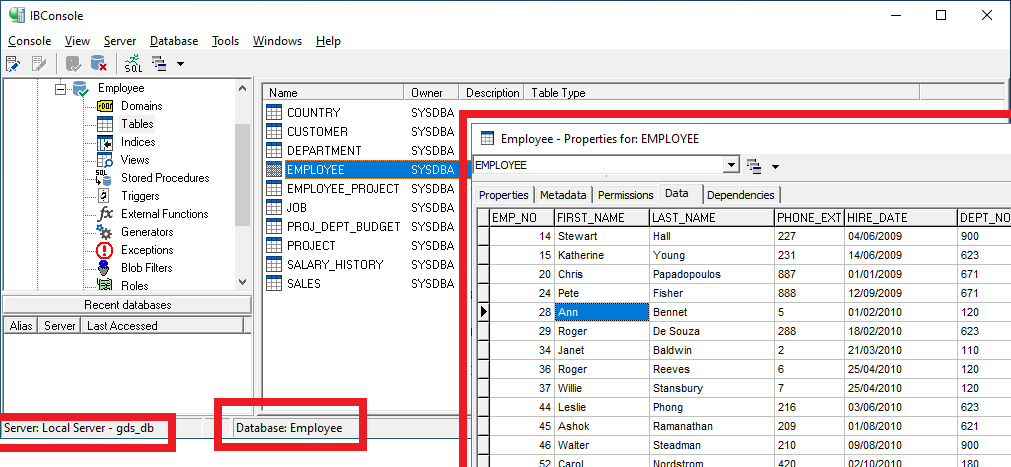Click the CUSTOMER table icon in list

274,132
